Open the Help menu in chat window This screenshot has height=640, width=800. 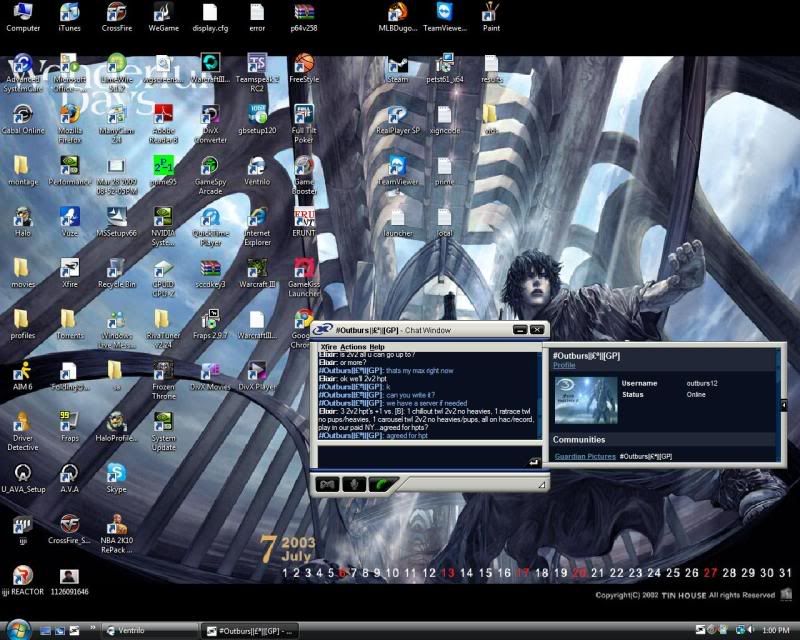(x=377, y=346)
